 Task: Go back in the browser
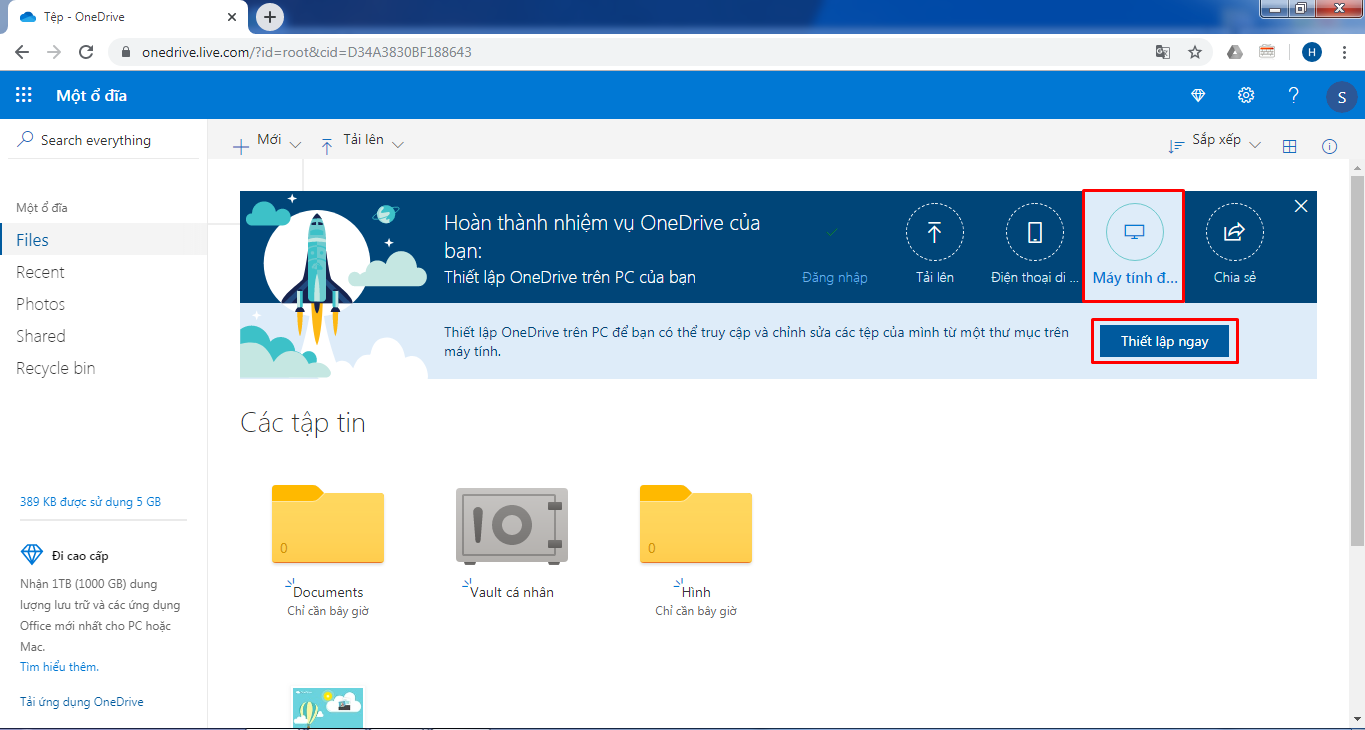(22, 52)
